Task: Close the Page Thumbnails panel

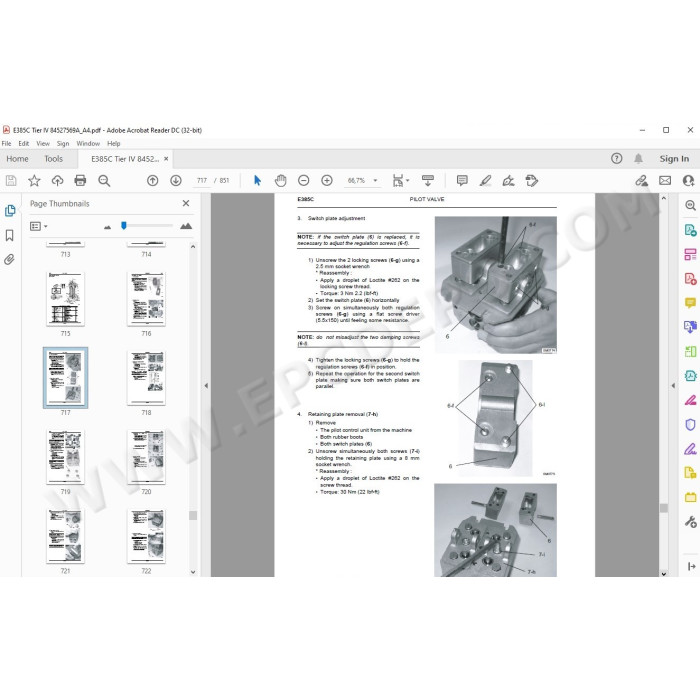Action: click(186, 204)
